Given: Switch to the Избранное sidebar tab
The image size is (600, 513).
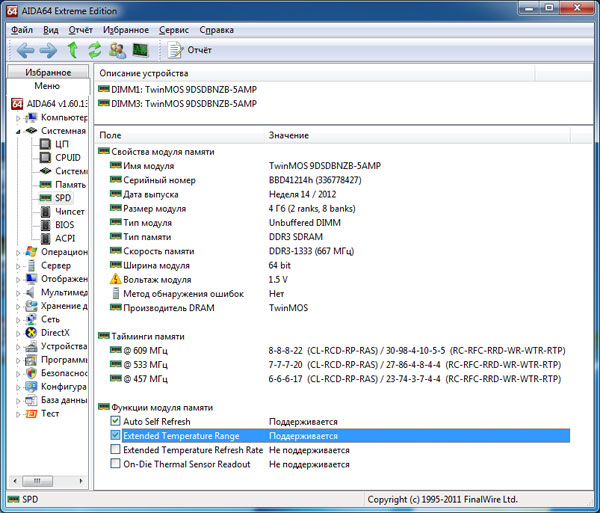Looking at the screenshot, I should 48,72.
